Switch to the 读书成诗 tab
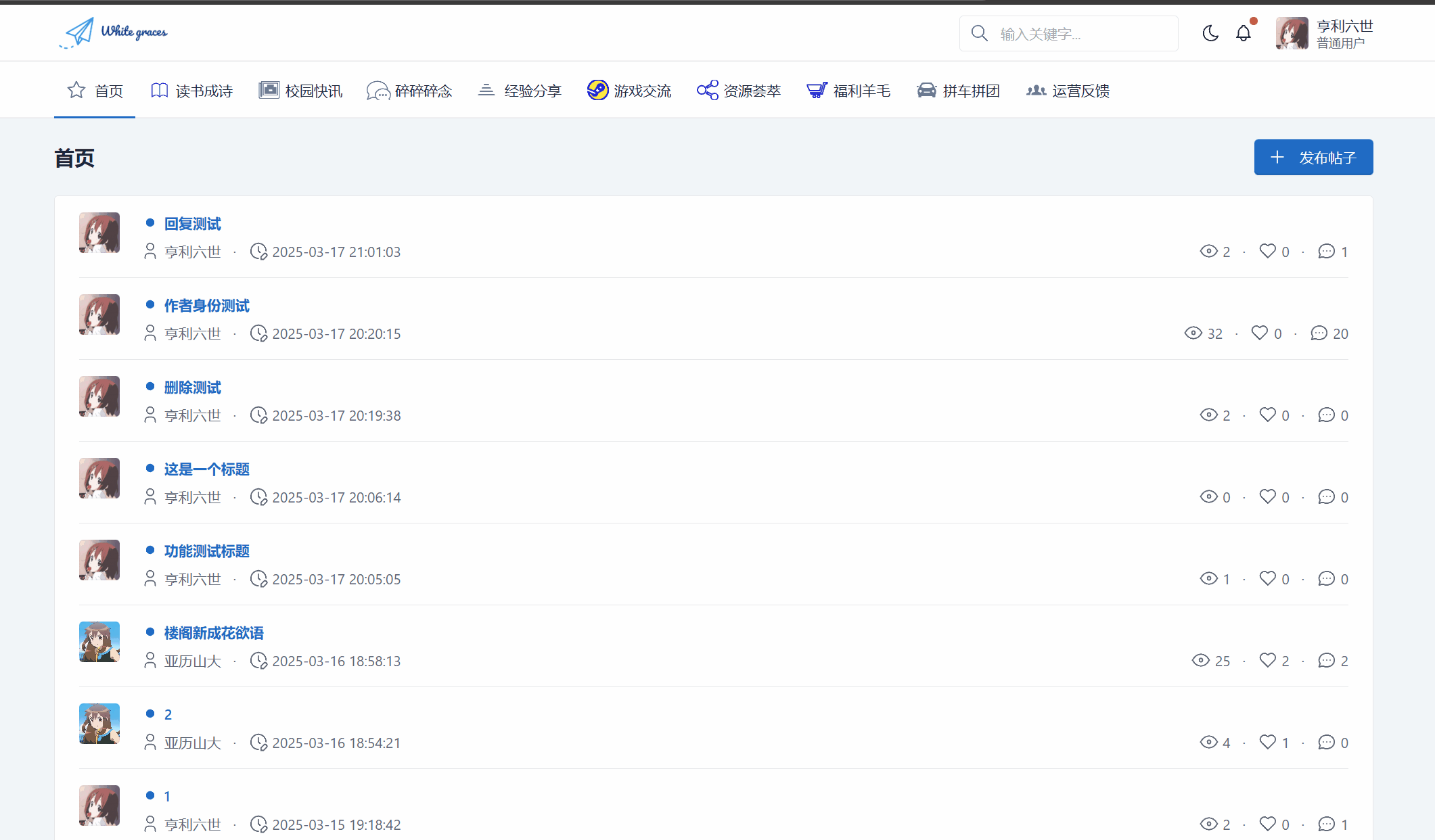Screen dimensions: 1435x840 [191, 91]
